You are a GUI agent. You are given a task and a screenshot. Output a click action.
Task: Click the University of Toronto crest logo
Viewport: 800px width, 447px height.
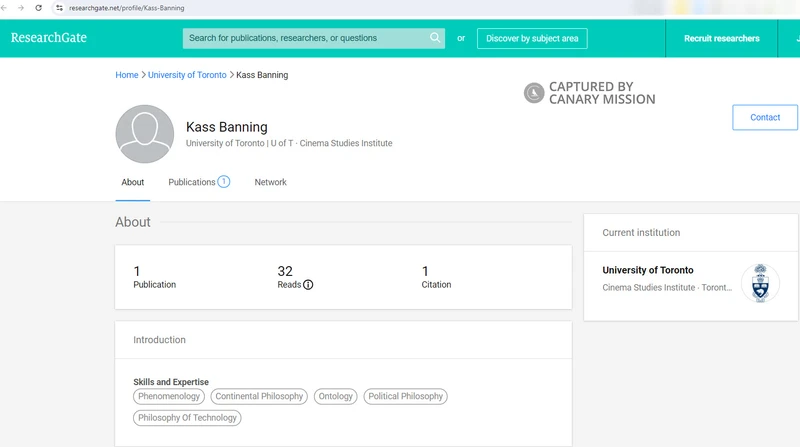tap(759, 283)
